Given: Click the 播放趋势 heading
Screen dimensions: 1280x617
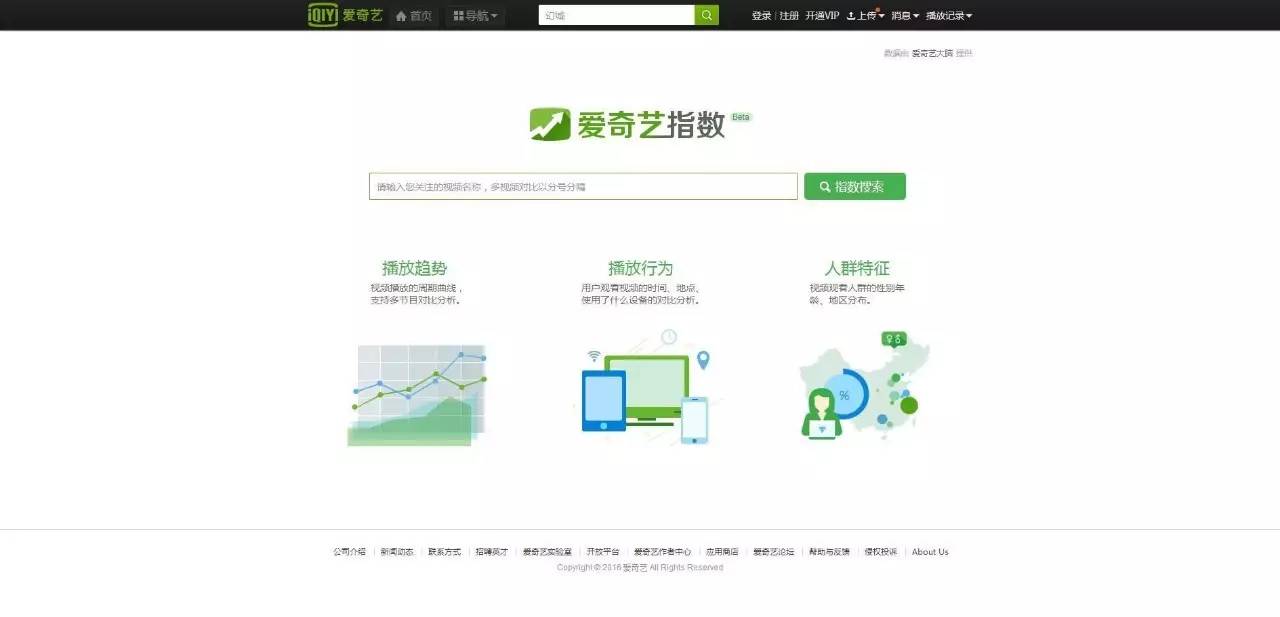Looking at the screenshot, I should [414, 268].
